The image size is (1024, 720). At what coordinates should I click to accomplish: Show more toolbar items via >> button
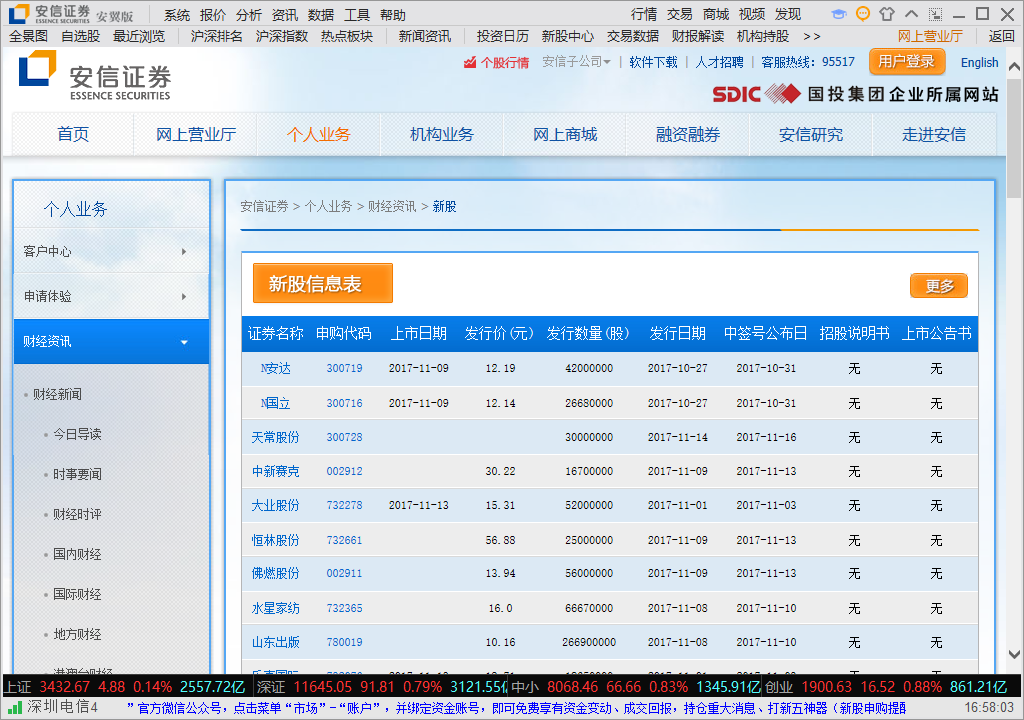coord(812,36)
